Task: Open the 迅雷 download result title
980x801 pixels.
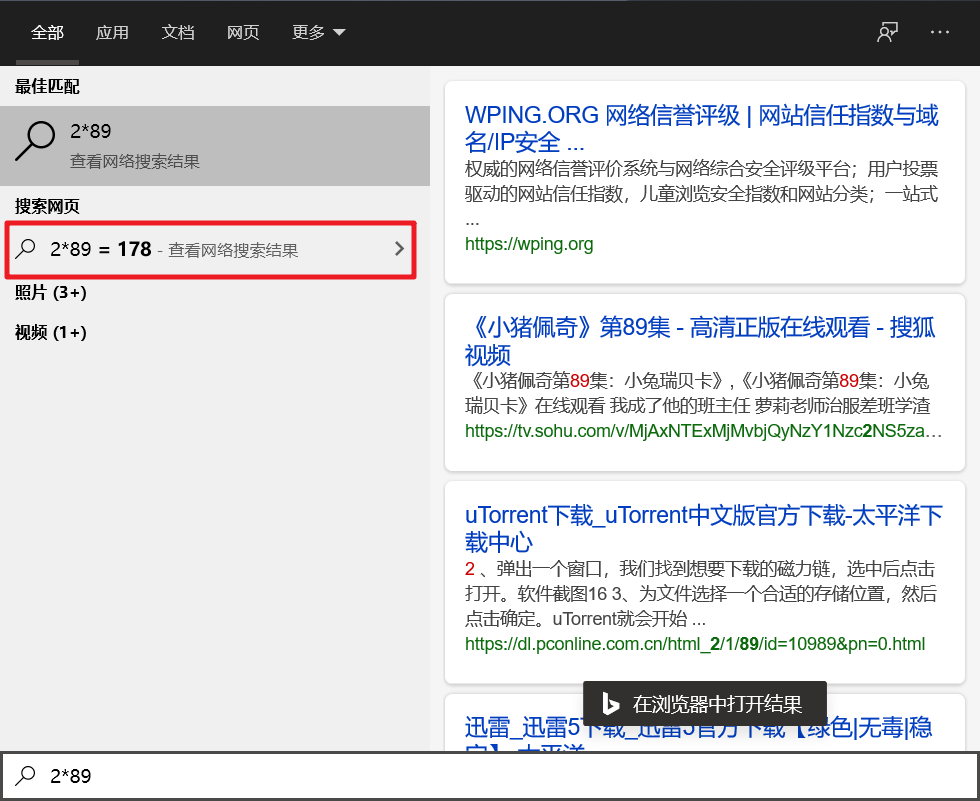Action: pos(698,734)
